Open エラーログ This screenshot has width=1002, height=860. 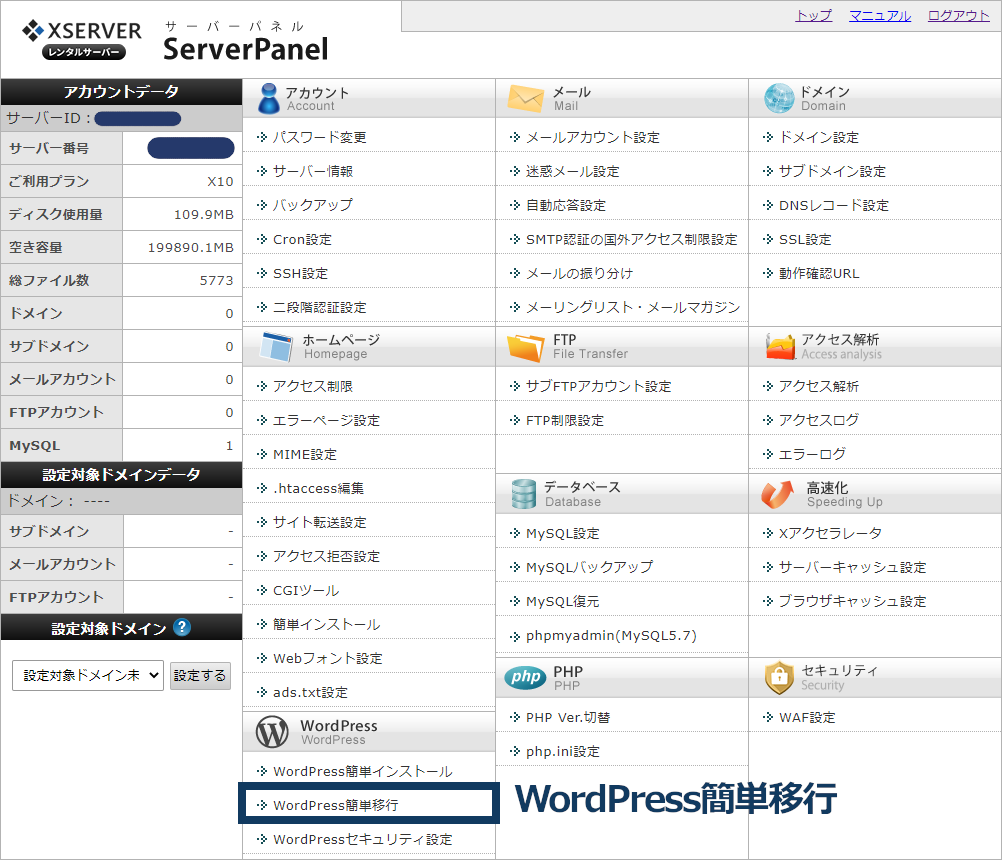click(812, 454)
